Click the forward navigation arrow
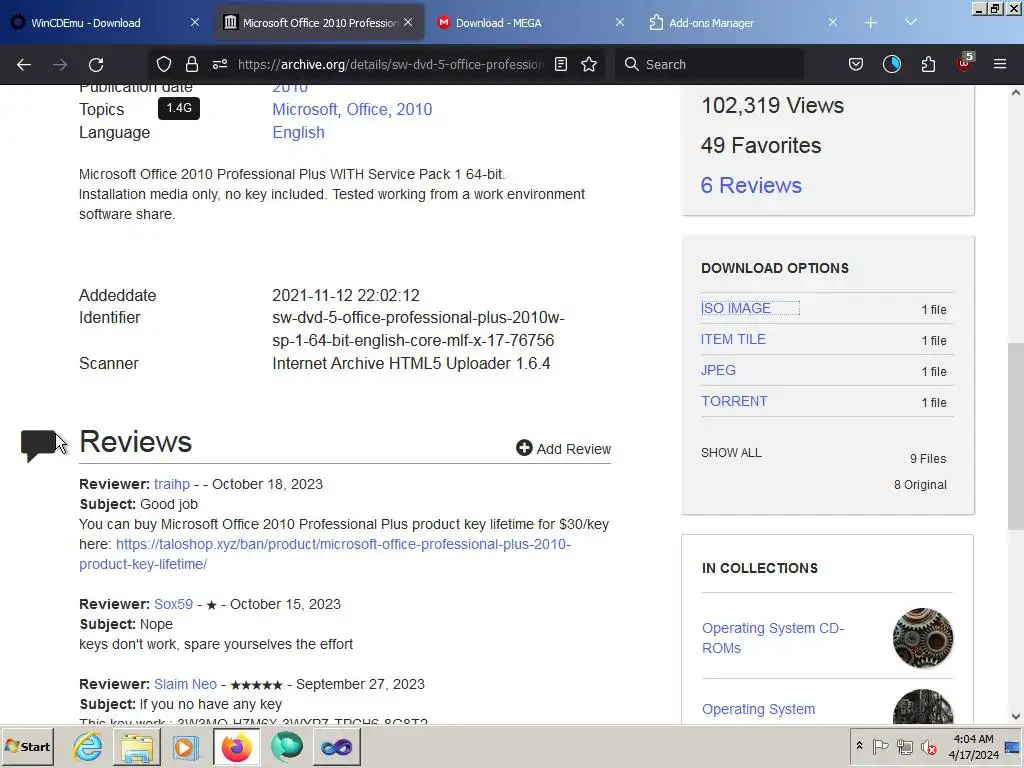Image resolution: width=1024 pixels, height=768 pixels. pyautogui.click(x=60, y=65)
